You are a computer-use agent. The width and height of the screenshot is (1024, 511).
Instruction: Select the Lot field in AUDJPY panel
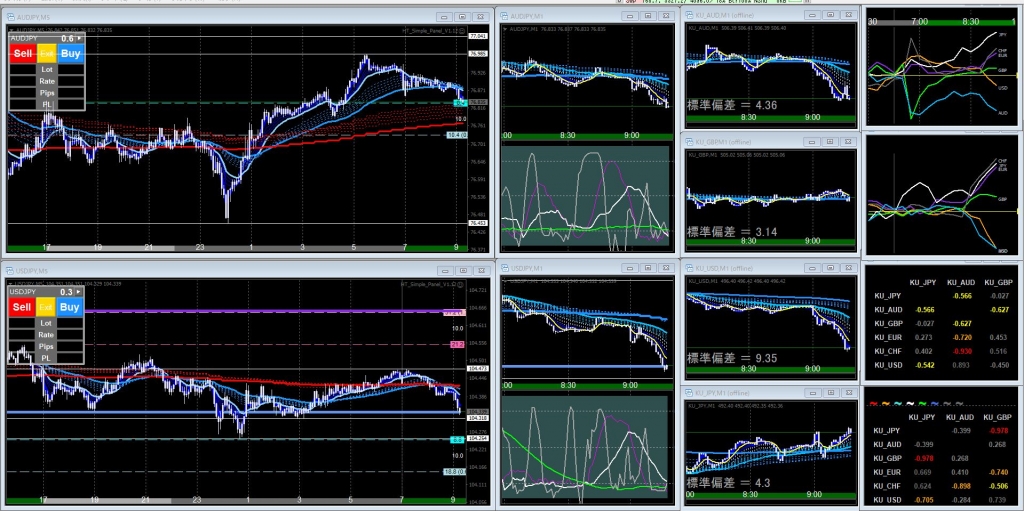[x=47, y=69]
